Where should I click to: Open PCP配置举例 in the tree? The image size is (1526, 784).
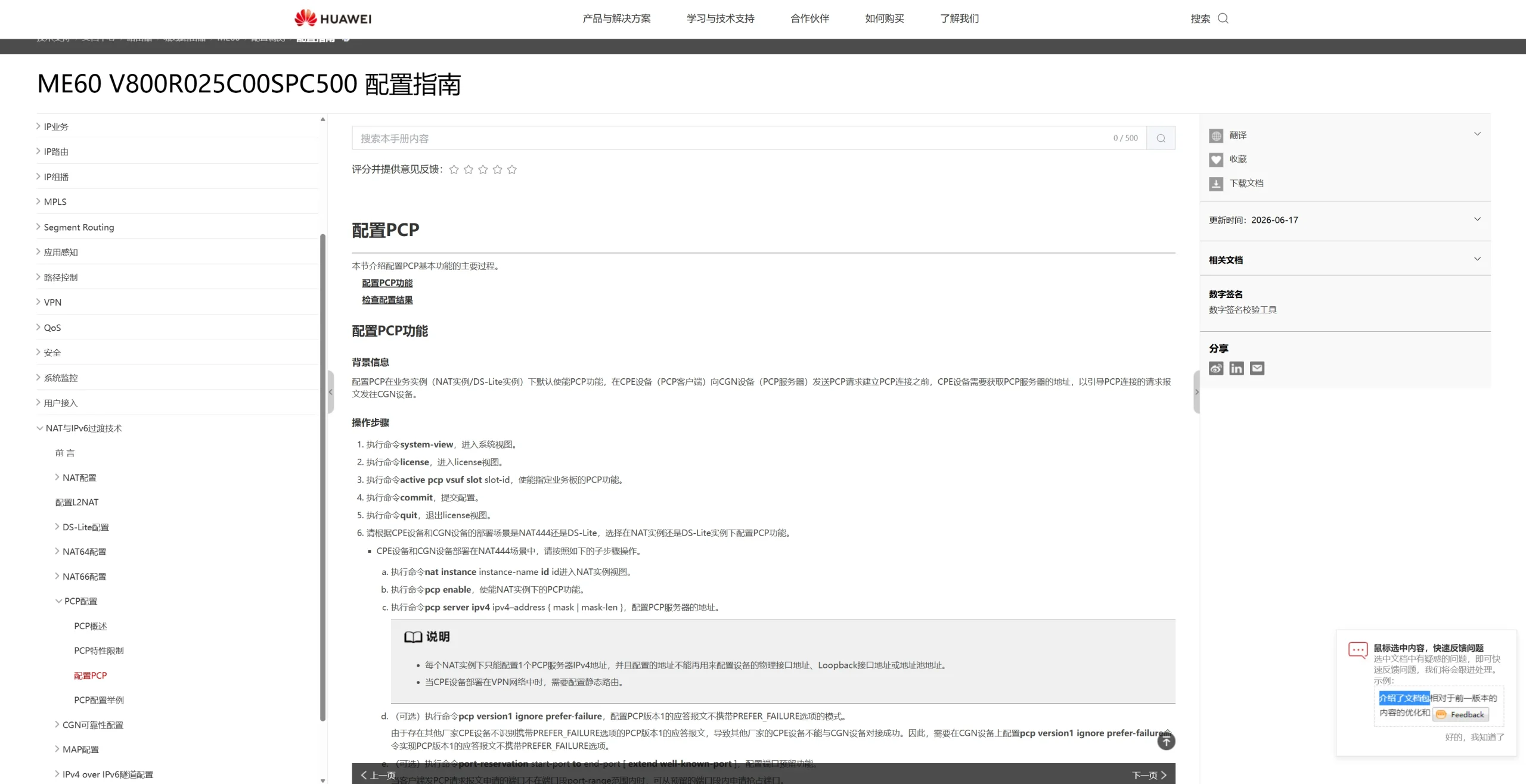99,700
